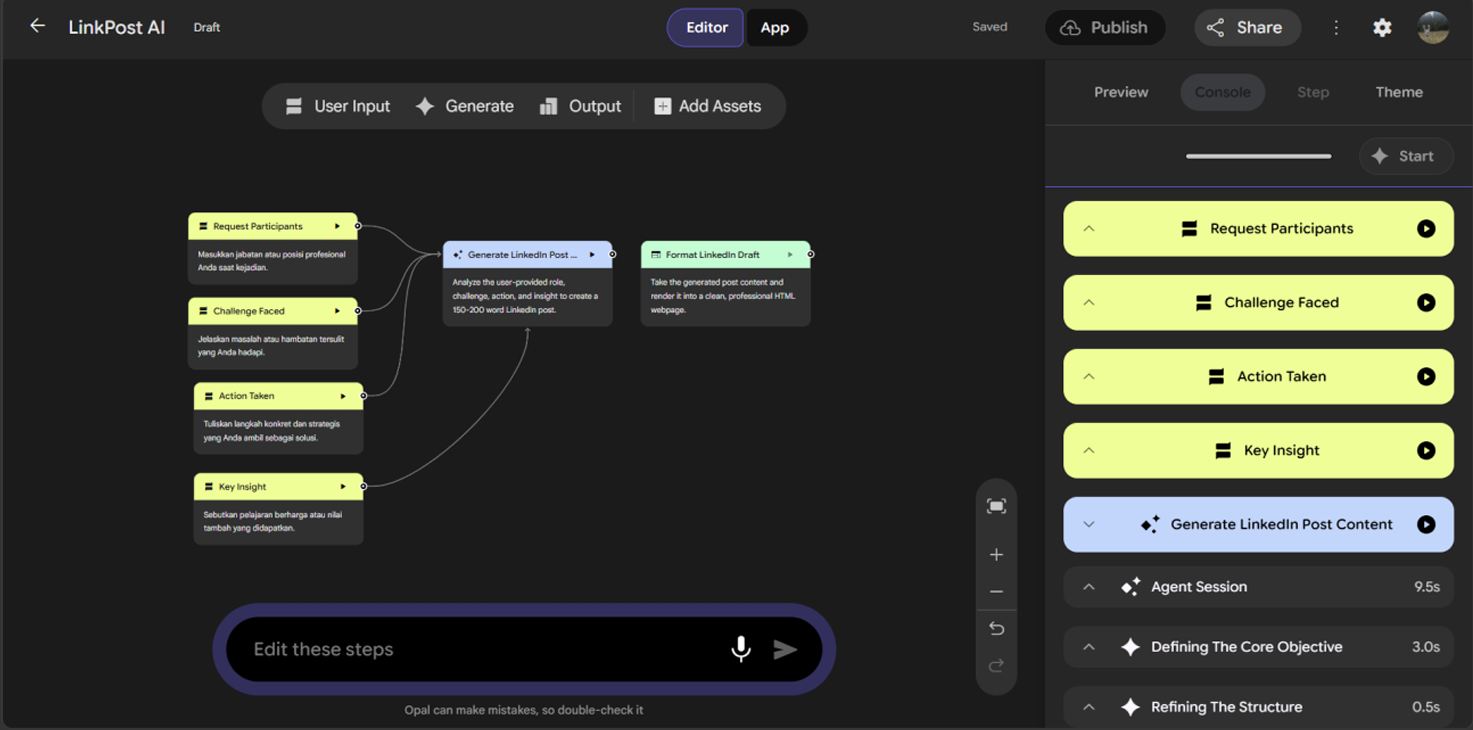The height and width of the screenshot is (730, 1473).
Task: Add an Output step from toolbar
Action: click(x=580, y=106)
